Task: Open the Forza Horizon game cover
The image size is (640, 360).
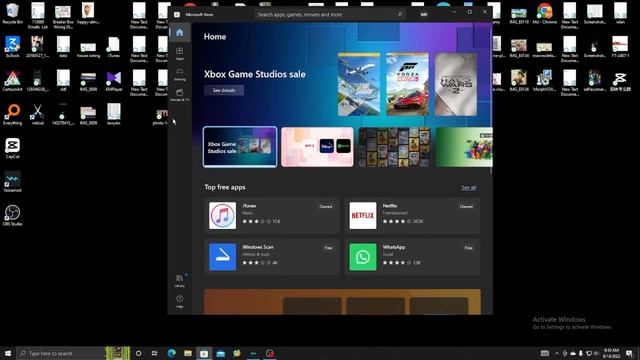Action: (x=407, y=84)
